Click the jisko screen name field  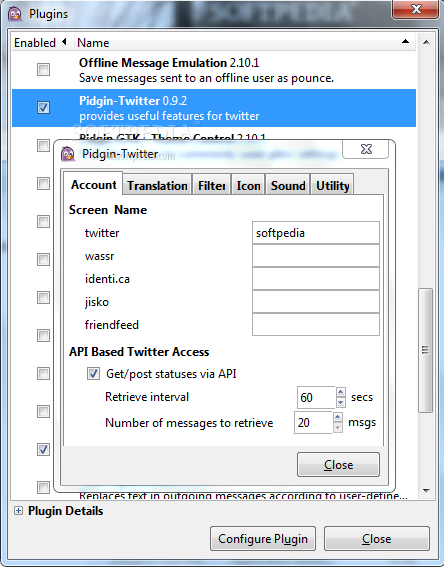tap(316, 302)
